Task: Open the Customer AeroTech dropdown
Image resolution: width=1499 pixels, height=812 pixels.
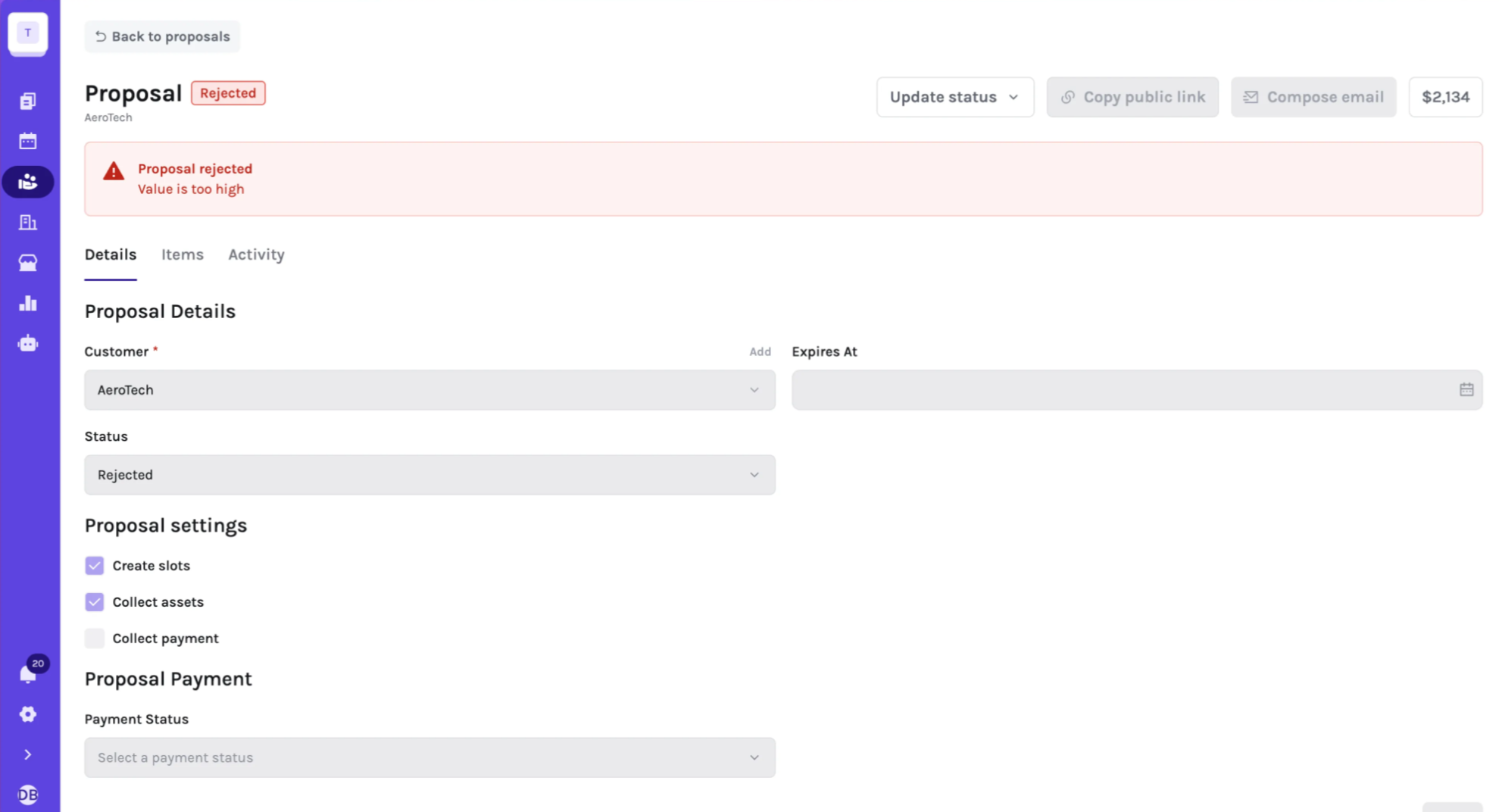Action: (429, 390)
